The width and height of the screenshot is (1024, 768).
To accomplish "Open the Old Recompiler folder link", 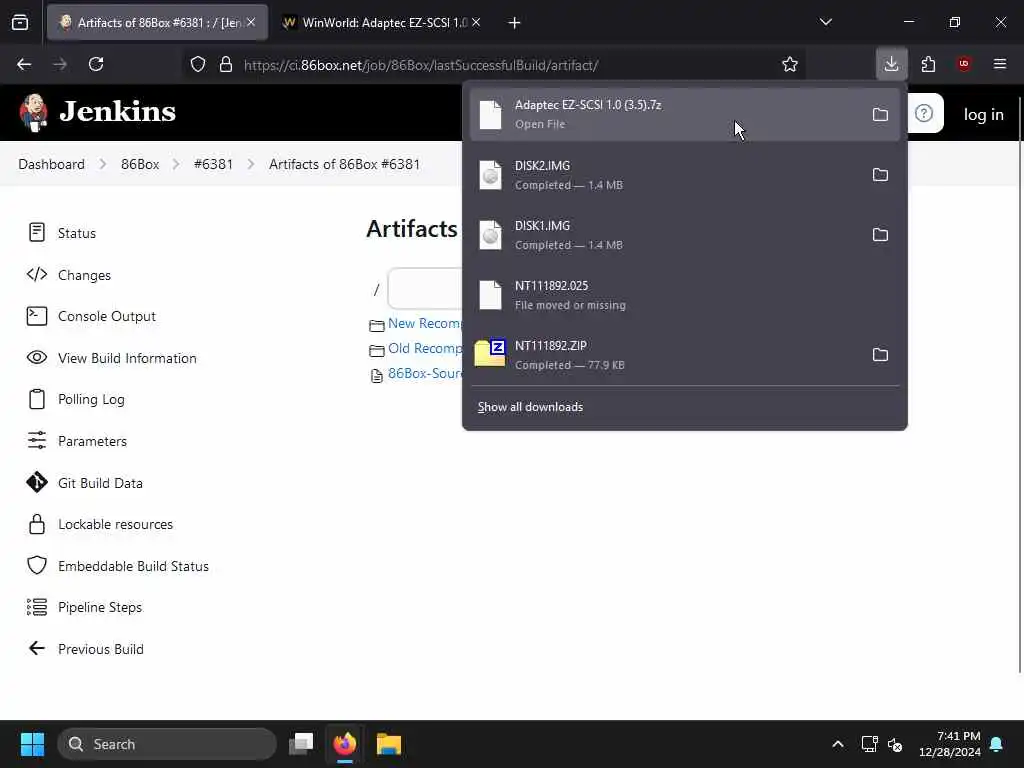I will (424, 348).
